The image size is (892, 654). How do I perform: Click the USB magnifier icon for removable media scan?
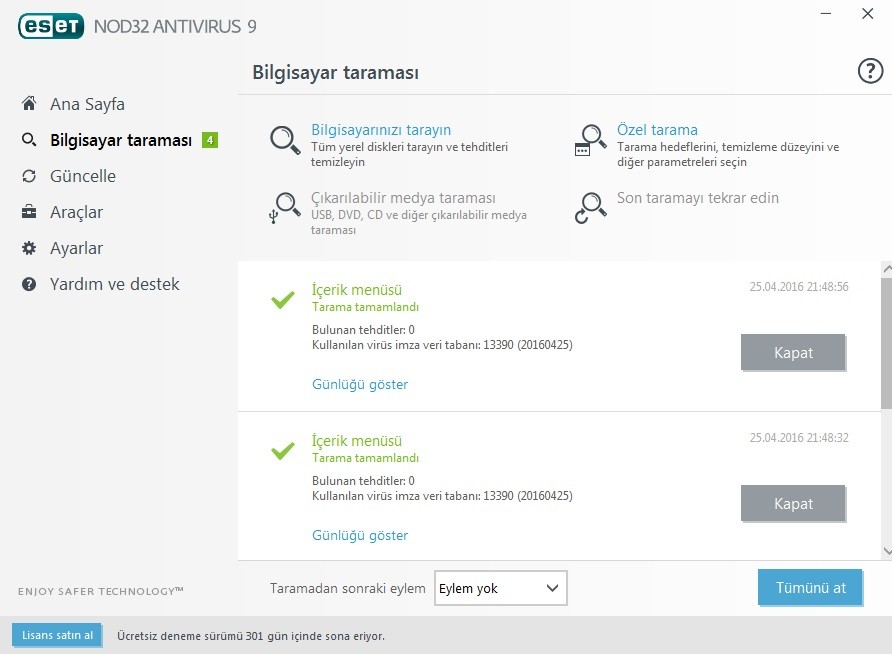click(x=284, y=208)
